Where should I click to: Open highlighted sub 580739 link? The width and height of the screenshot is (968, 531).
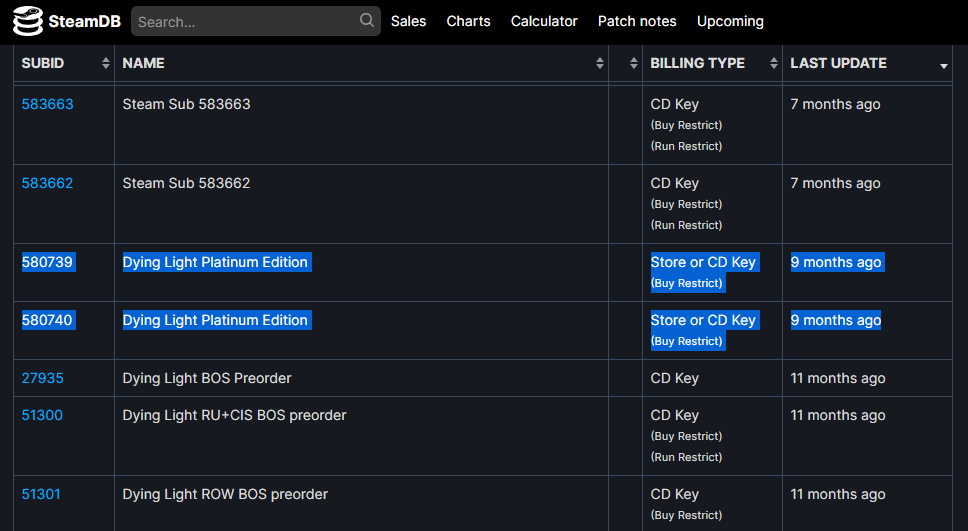click(48, 262)
